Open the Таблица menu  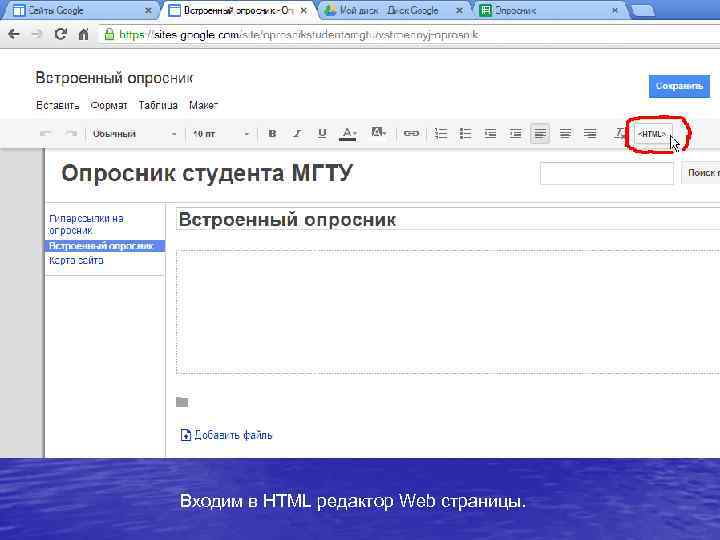[x=158, y=105]
